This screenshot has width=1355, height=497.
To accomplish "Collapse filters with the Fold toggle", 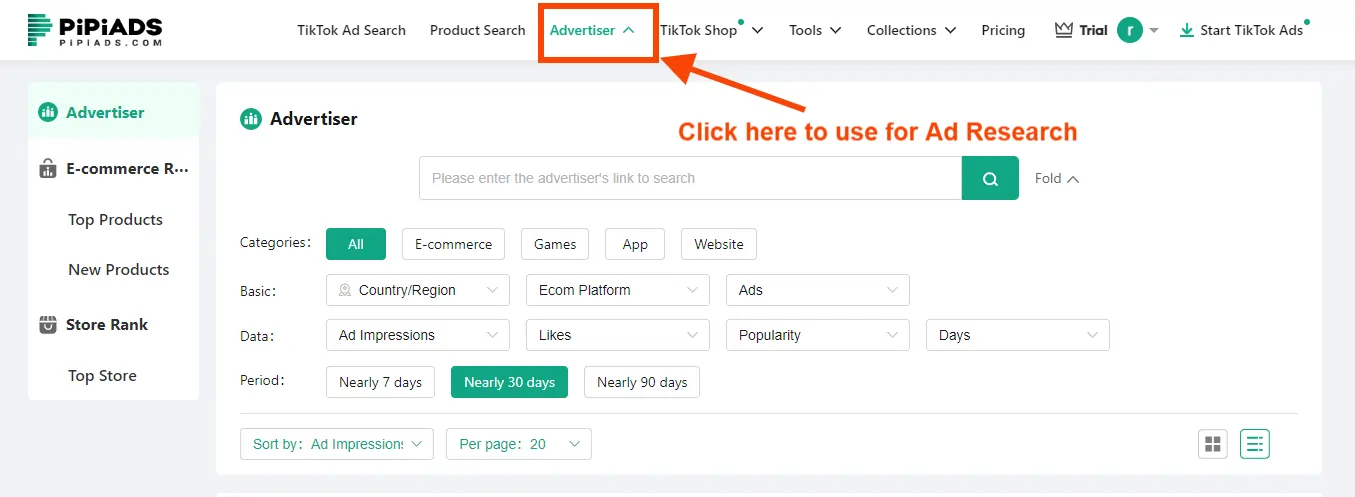I will click(x=1057, y=178).
